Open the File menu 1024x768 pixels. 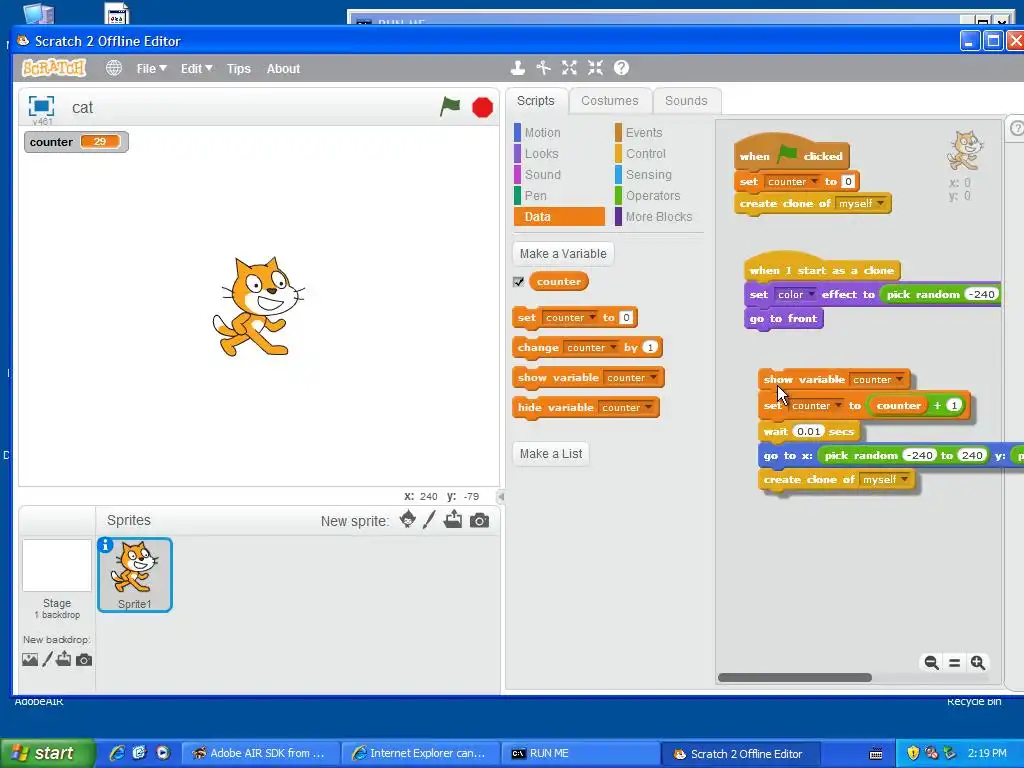152,69
